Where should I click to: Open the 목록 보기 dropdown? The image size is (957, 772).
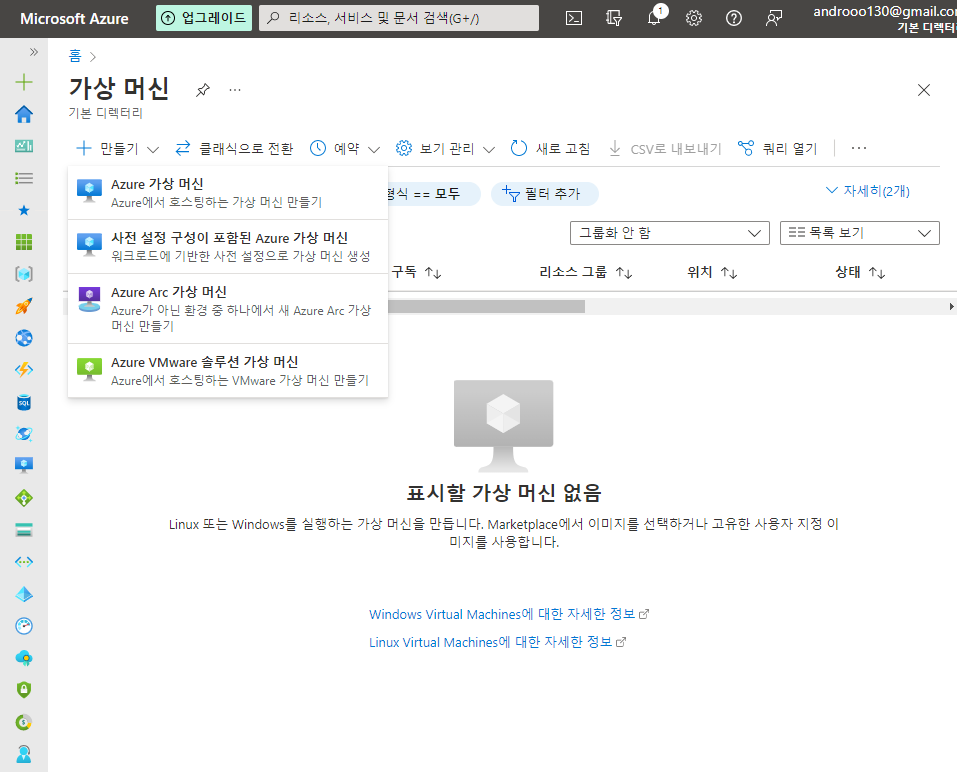(x=859, y=233)
